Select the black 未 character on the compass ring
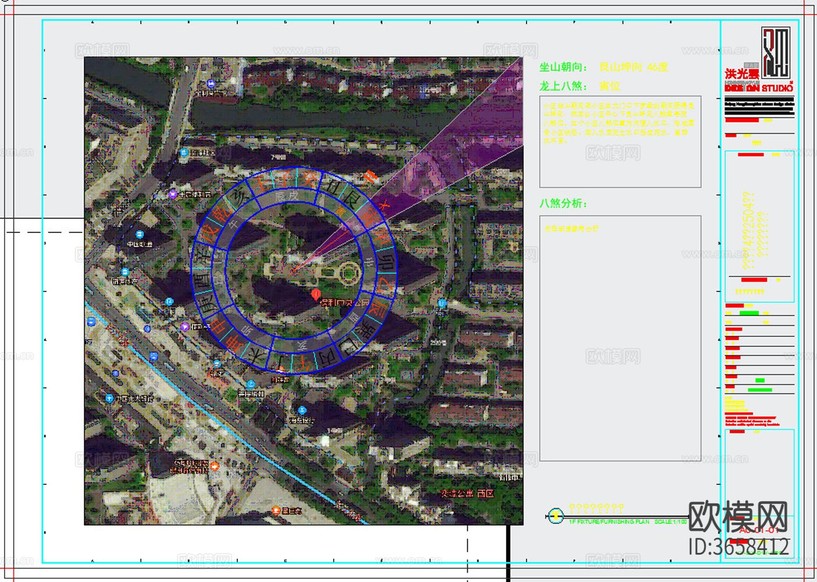The image size is (817, 582). coord(257,354)
